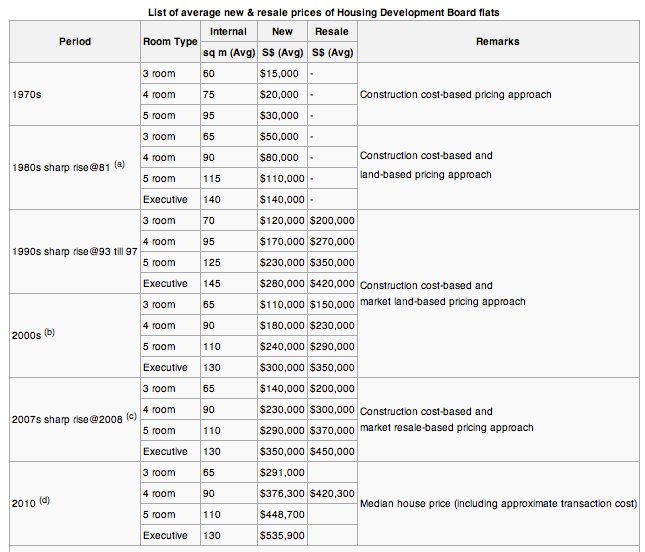The image size is (645, 552).
Task: Click the 1970s period cell
Action: click(75, 94)
